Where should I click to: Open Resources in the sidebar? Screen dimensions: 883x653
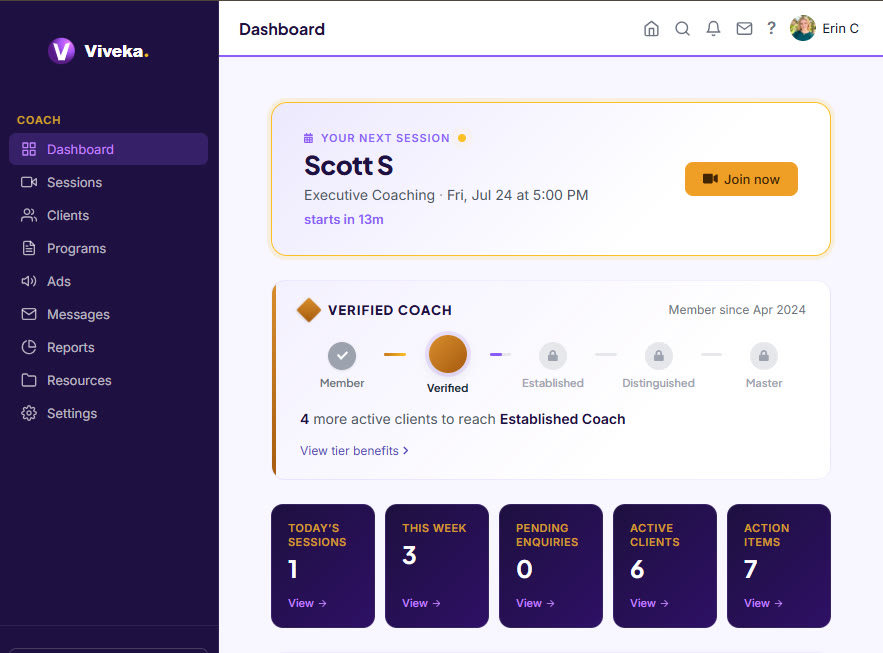point(108,380)
